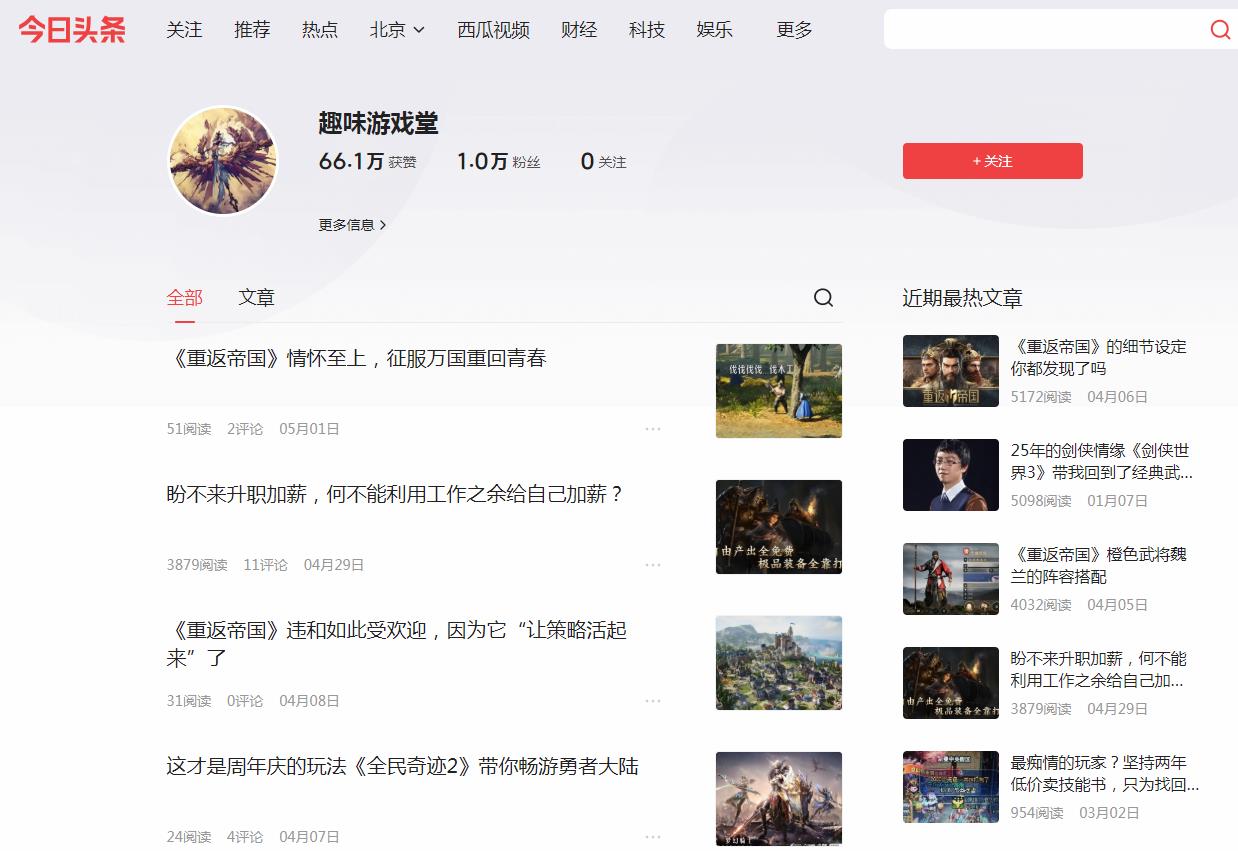Focus the header search input field

click(x=1045, y=30)
